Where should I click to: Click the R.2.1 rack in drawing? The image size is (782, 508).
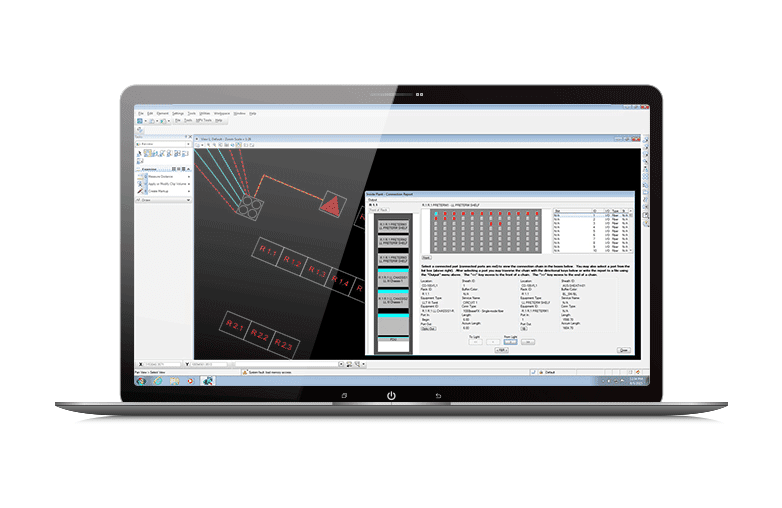pos(234,326)
